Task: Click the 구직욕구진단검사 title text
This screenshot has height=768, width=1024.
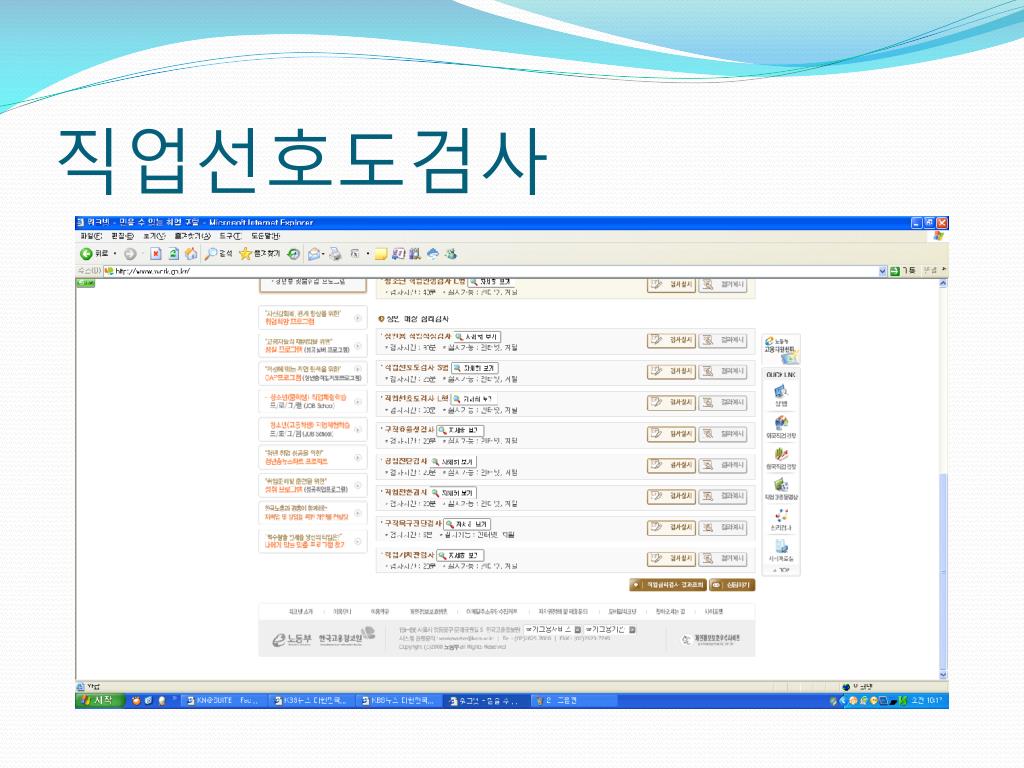Action: pyautogui.click(x=413, y=524)
